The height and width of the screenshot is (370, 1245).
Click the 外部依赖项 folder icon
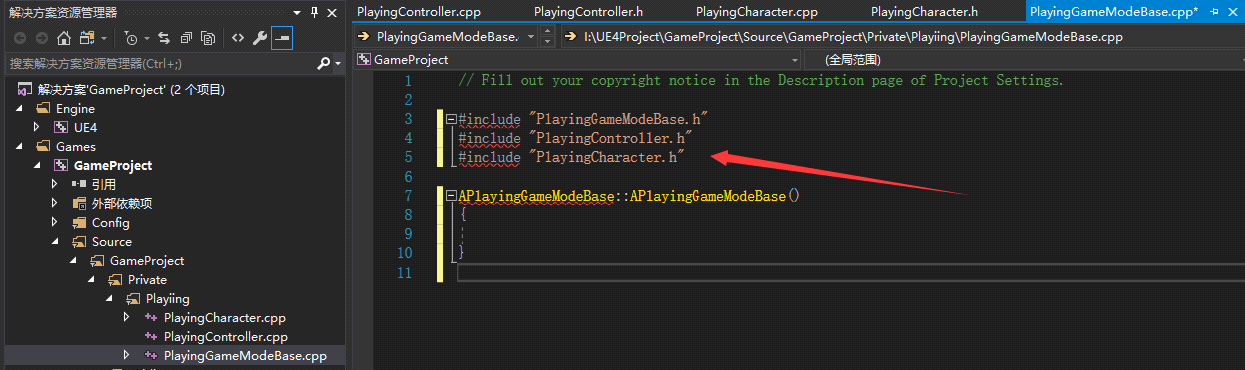[x=80, y=204]
